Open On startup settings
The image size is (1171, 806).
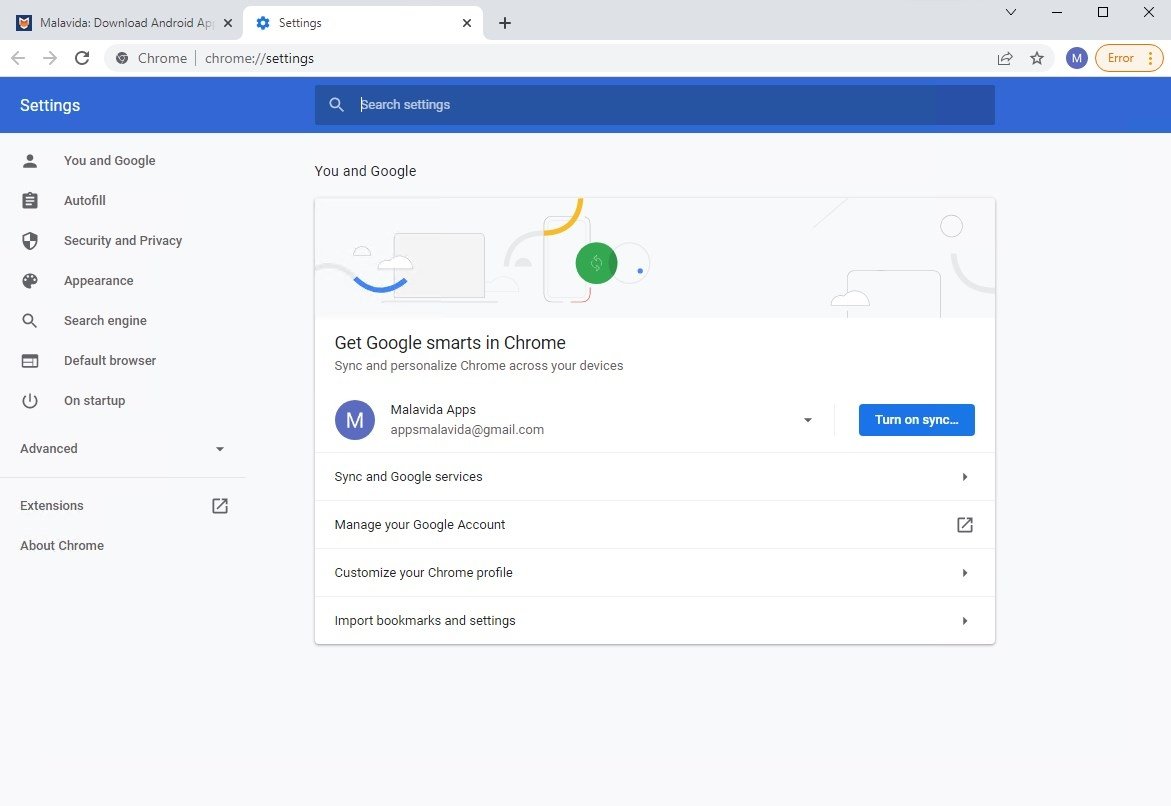pos(94,400)
